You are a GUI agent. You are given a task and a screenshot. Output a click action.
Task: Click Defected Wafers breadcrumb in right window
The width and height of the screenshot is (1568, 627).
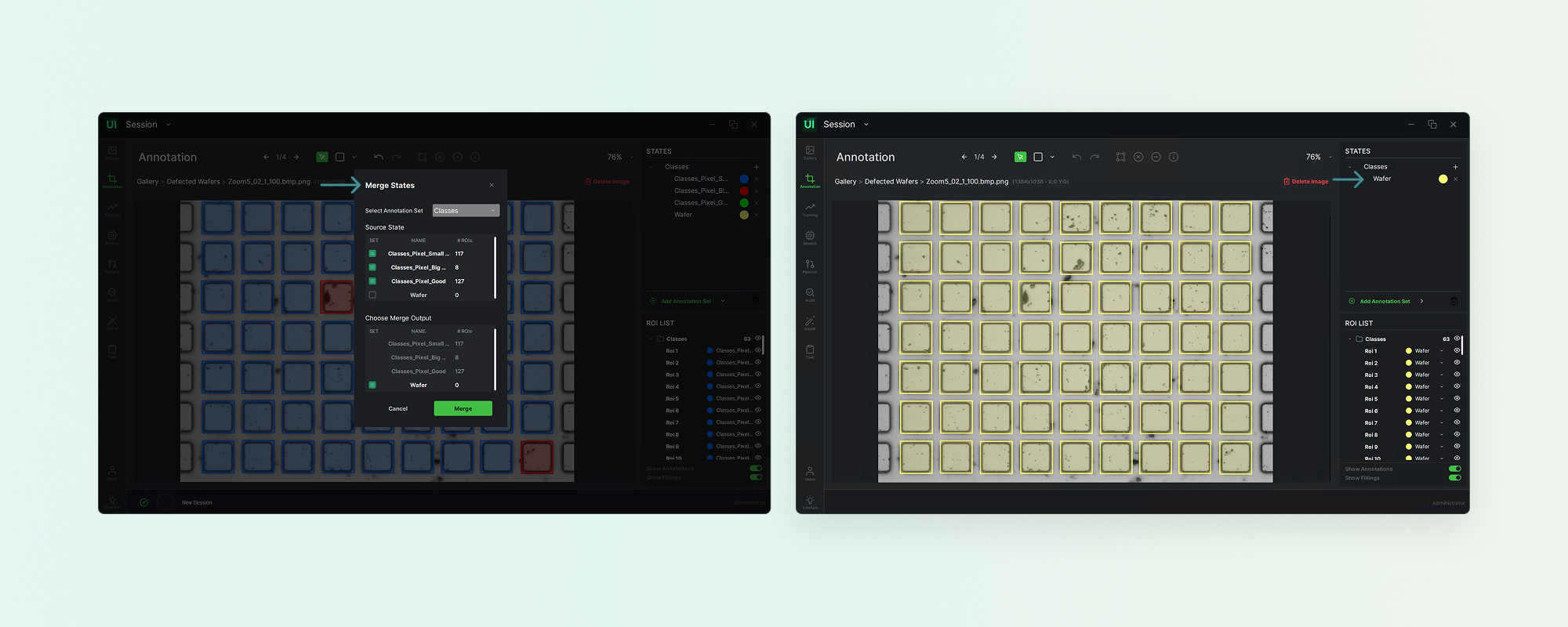pos(891,181)
